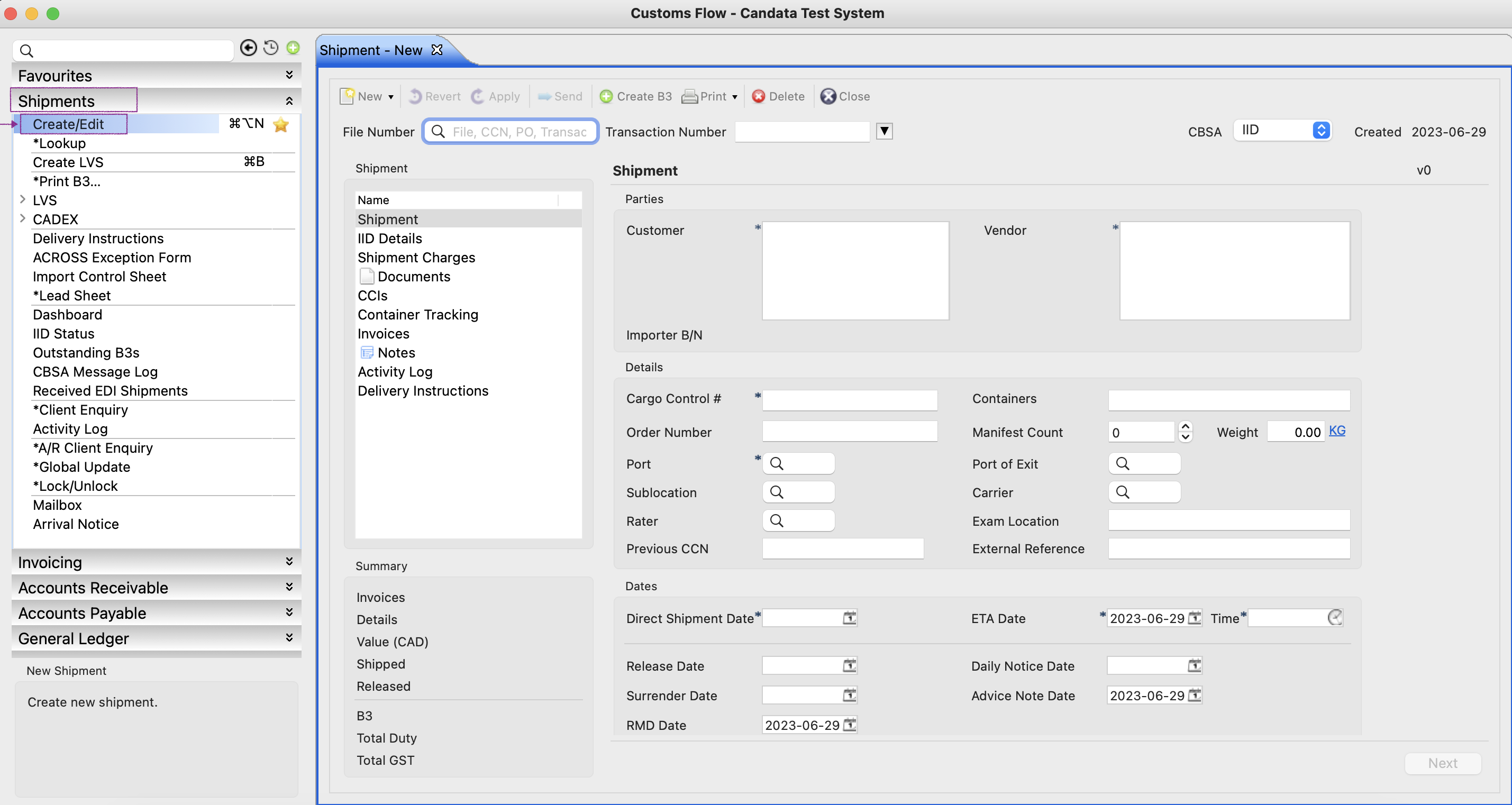Click the Close toolbar button
This screenshot has height=805, width=1512.
click(845, 96)
